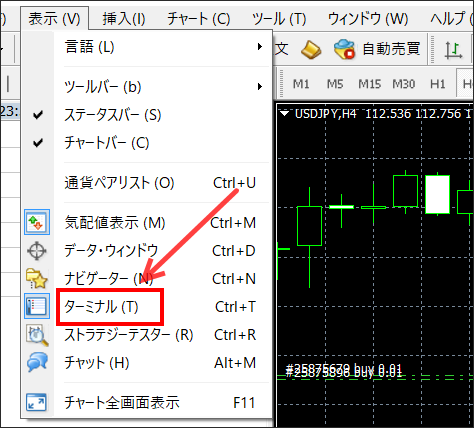Click the yellow book icon in toolbar
The image size is (474, 428).
pyautogui.click(x=311, y=50)
